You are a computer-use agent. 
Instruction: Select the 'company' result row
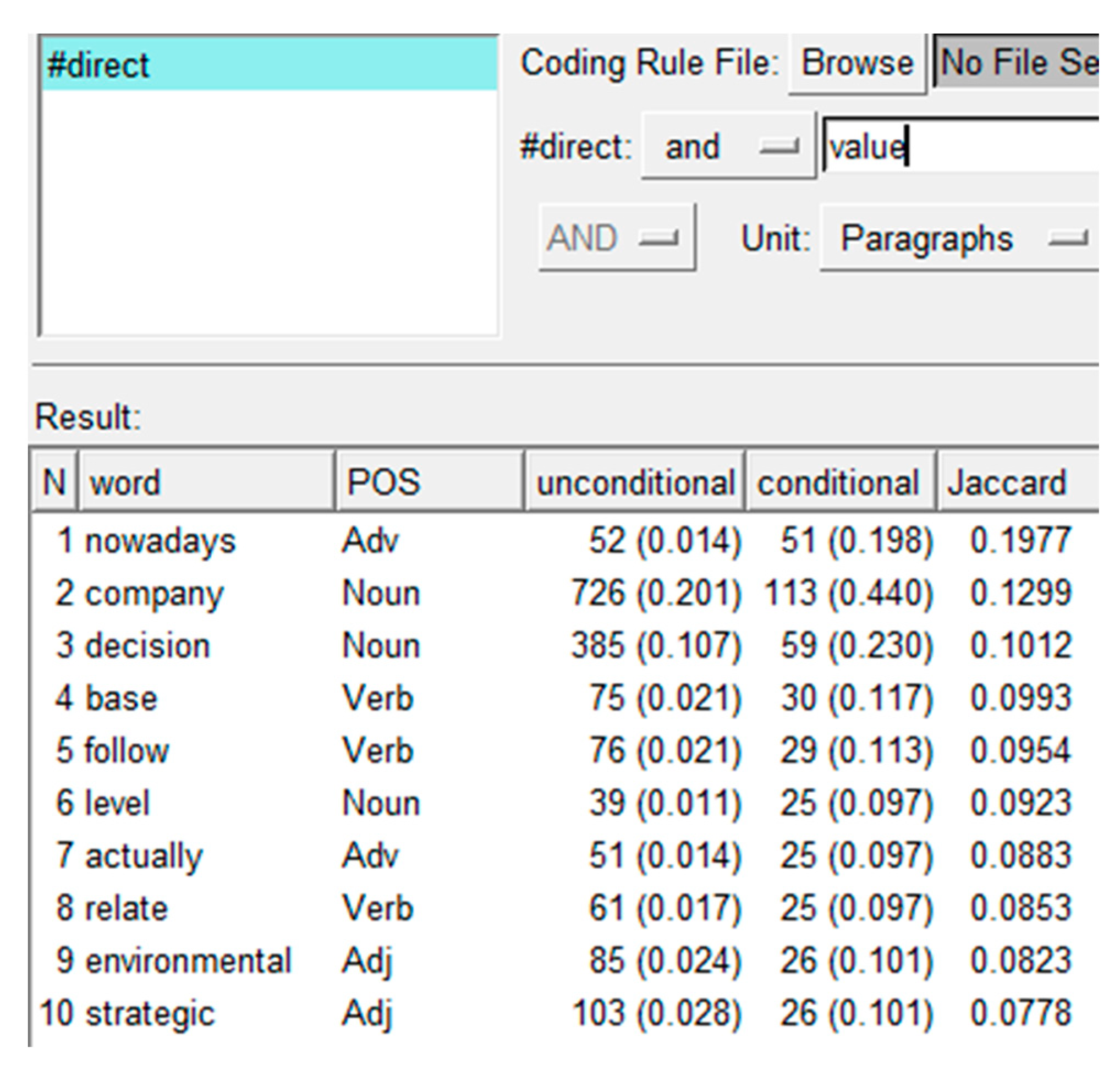pyautogui.click(x=155, y=592)
